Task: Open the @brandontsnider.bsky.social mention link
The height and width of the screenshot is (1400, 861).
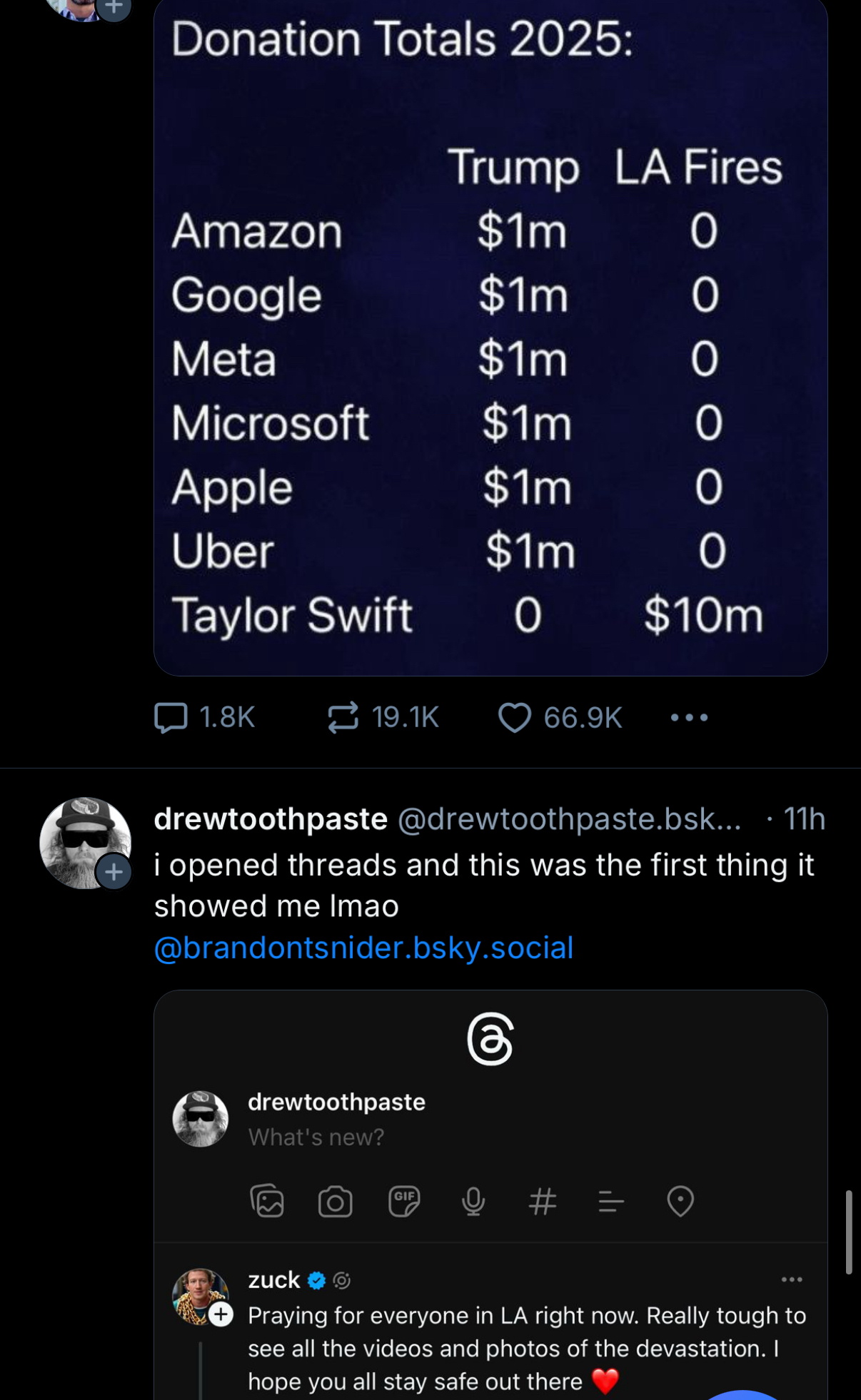Action: (363, 948)
